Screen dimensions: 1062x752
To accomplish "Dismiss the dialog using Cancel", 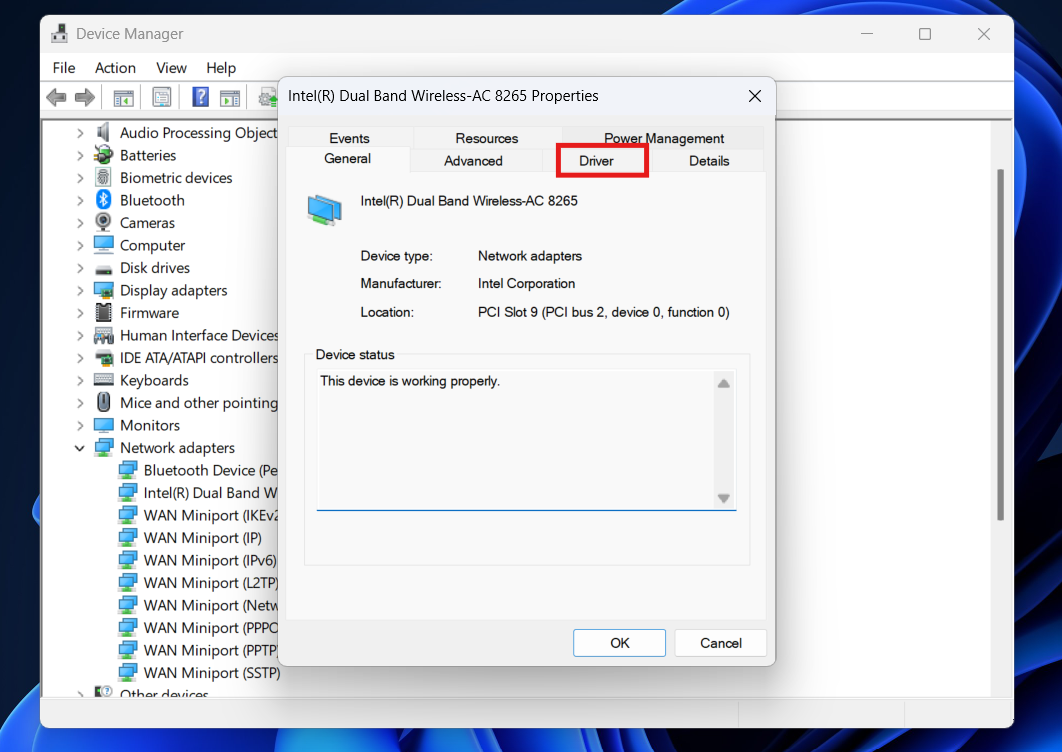I will click(720, 642).
